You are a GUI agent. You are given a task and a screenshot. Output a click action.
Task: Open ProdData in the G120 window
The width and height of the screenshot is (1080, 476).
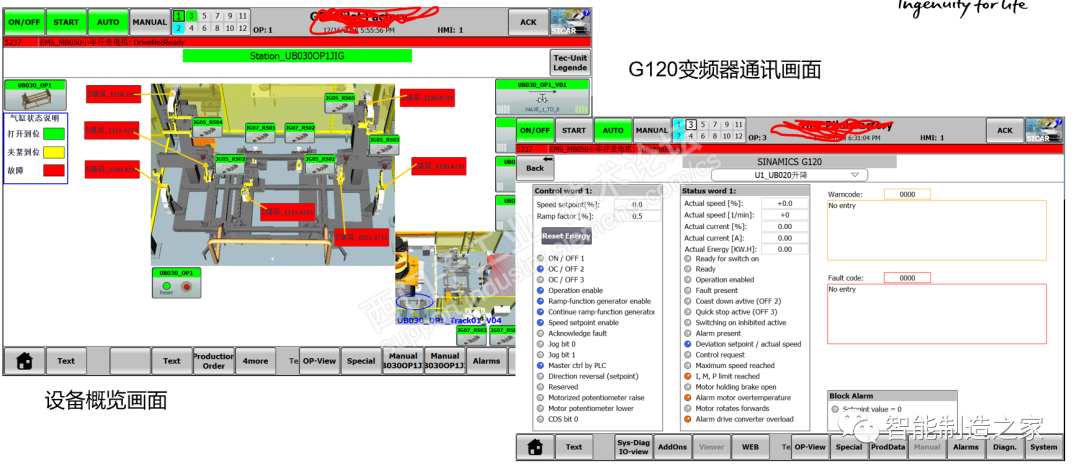[x=888, y=447]
